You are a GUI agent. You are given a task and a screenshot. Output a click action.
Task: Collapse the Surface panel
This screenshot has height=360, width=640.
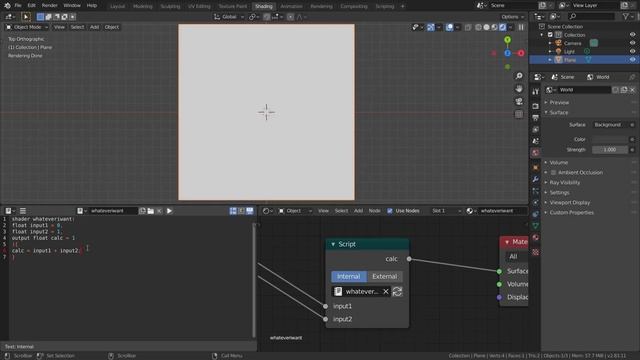pos(558,113)
